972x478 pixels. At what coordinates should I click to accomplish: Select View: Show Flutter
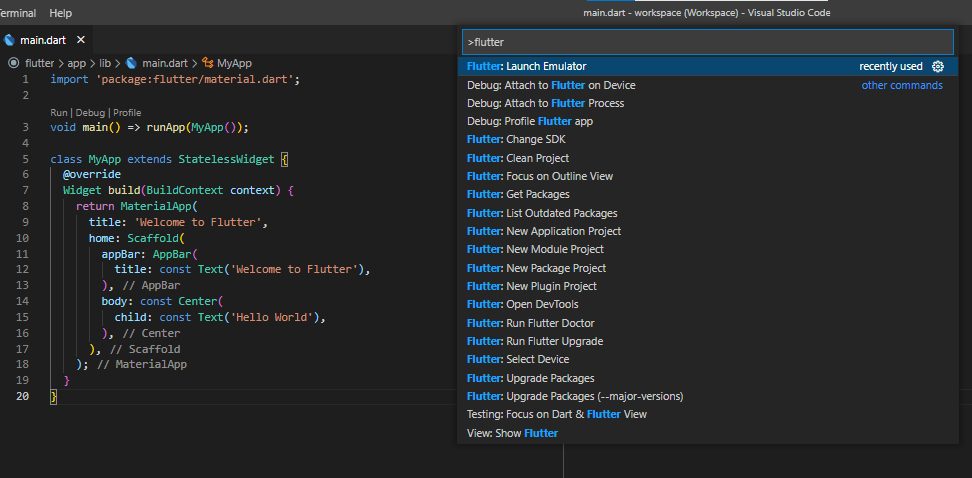[x=708, y=433]
